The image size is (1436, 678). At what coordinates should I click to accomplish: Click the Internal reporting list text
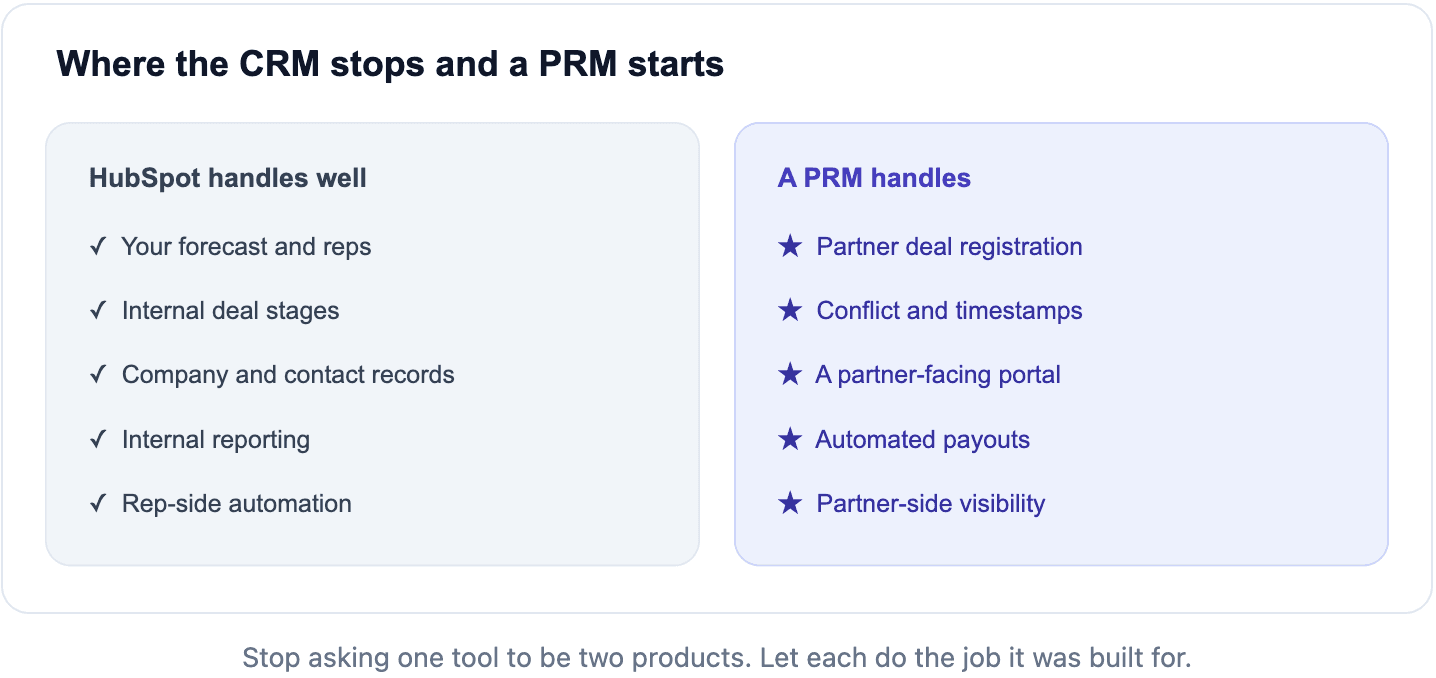tap(216, 440)
